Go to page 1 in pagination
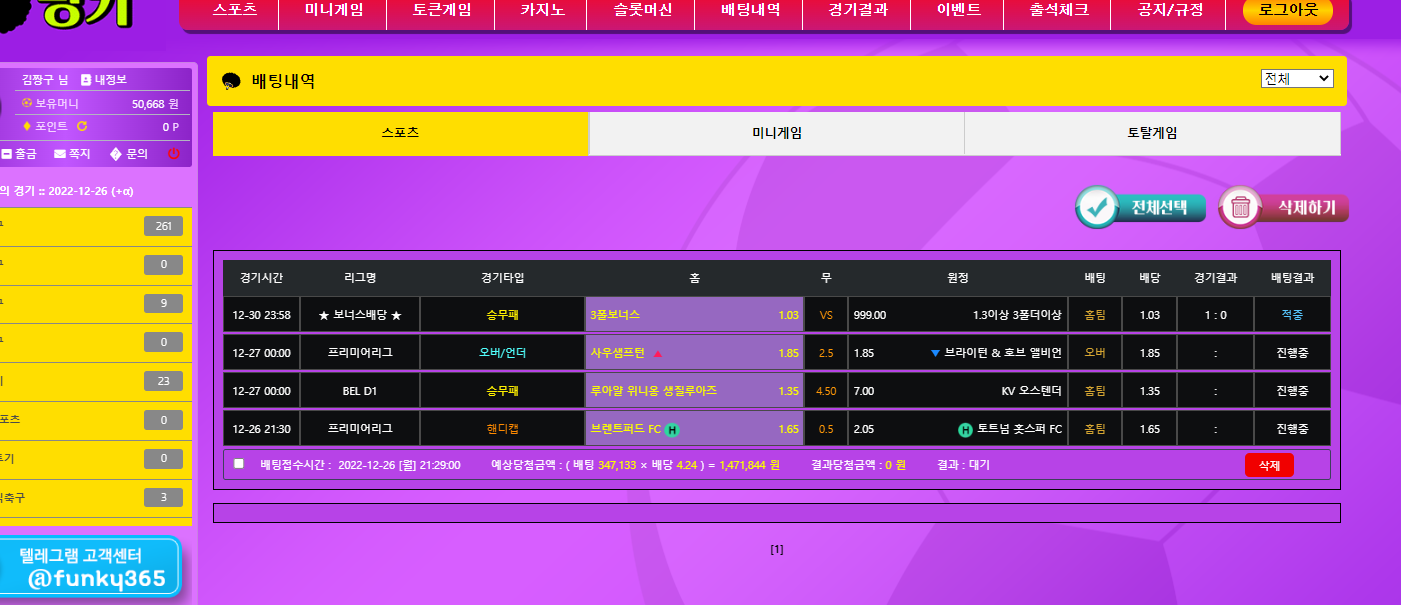The height and width of the screenshot is (605, 1401). point(776,549)
